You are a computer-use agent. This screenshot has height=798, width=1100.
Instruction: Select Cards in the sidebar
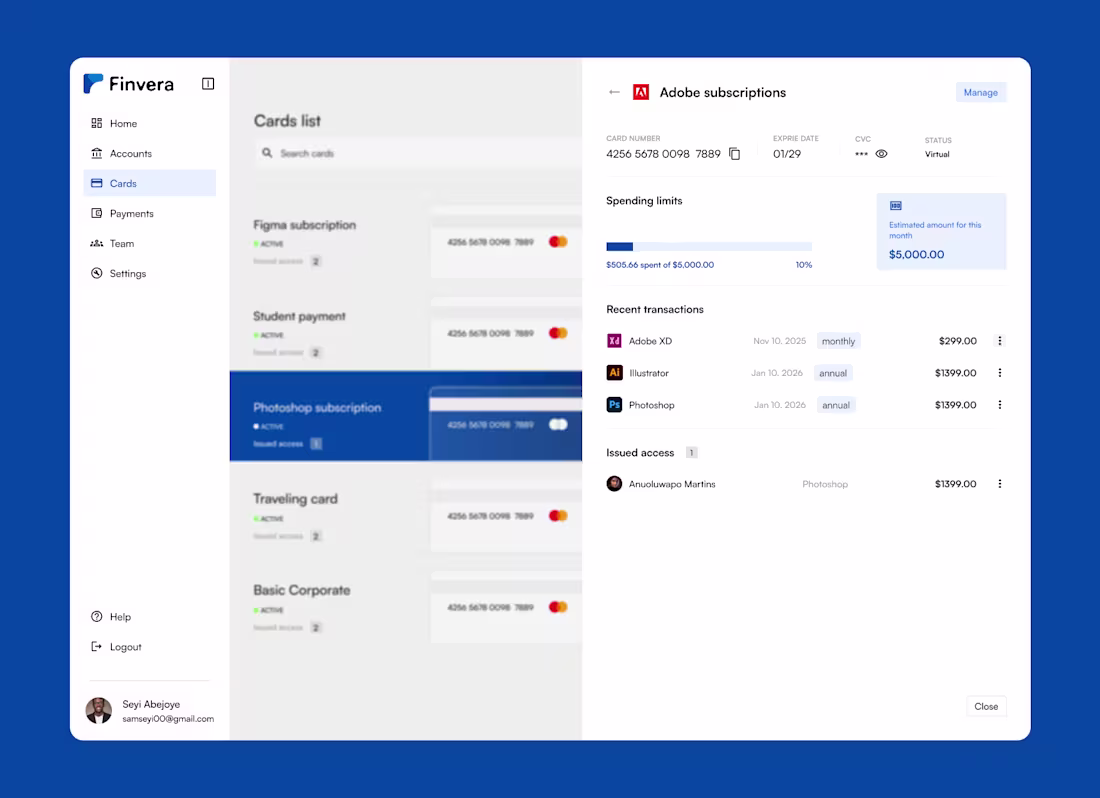point(149,183)
